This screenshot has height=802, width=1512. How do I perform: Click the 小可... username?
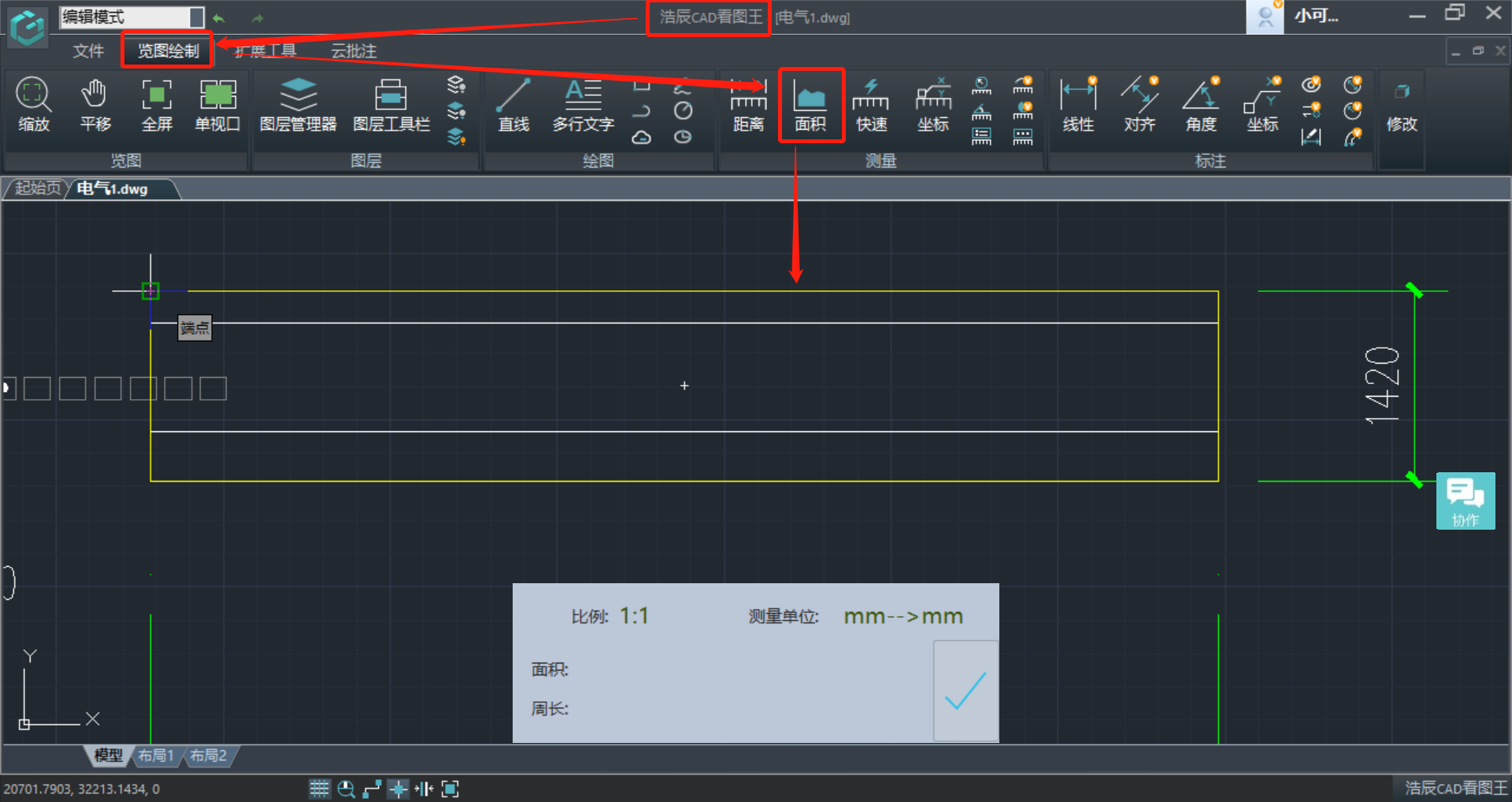1316,16
